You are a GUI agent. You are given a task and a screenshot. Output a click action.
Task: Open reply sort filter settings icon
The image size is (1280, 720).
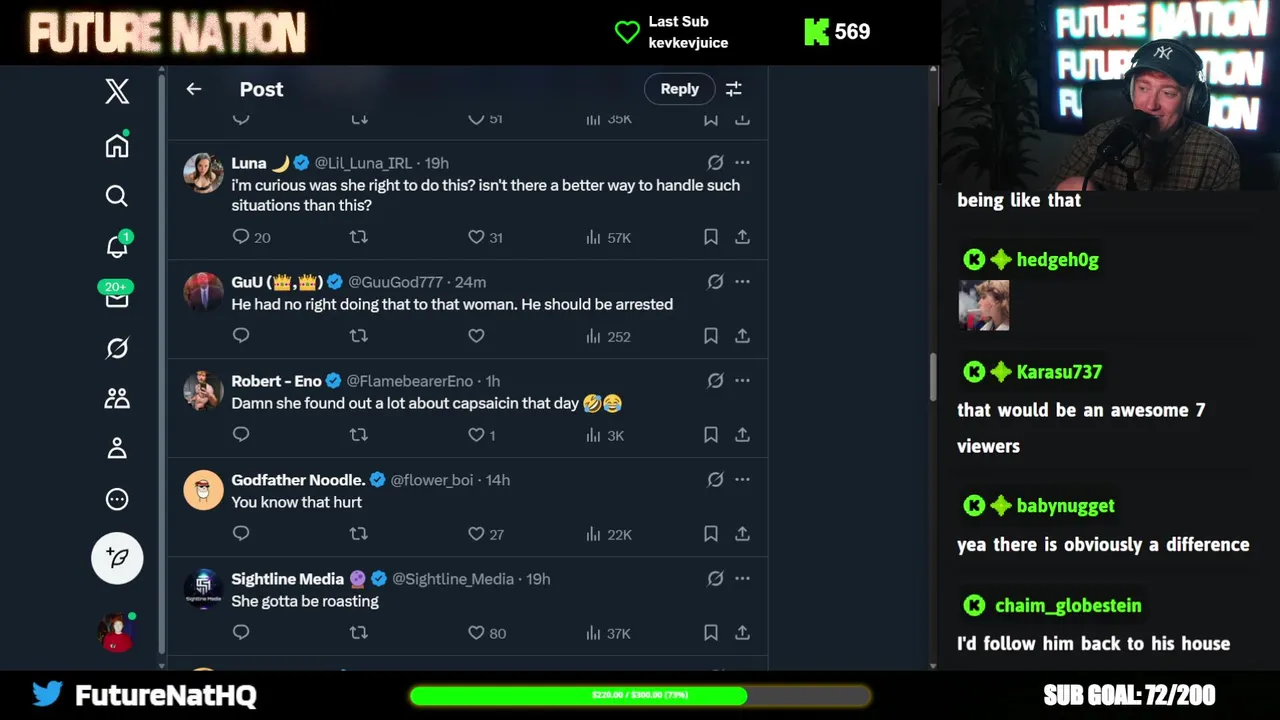tap(733, 89)
